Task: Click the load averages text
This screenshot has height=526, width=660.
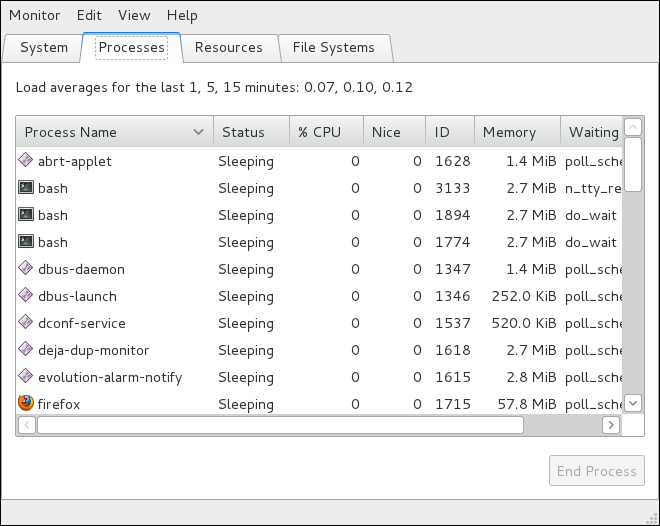Action: click(214, 87)
